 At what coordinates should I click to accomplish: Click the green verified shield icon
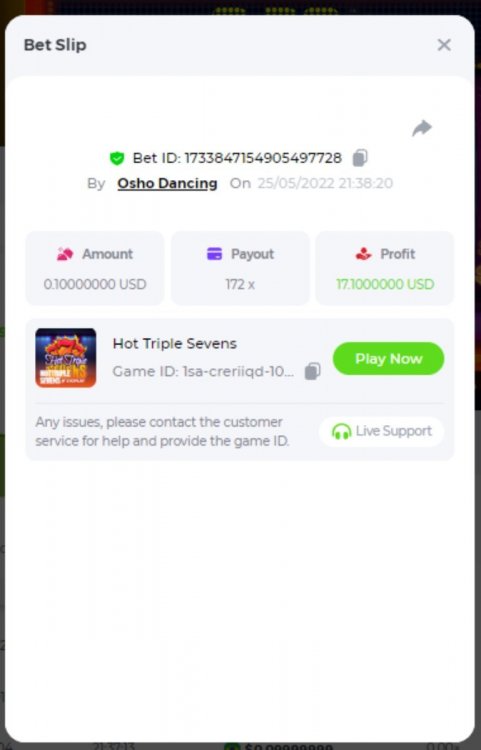point(117,158)
